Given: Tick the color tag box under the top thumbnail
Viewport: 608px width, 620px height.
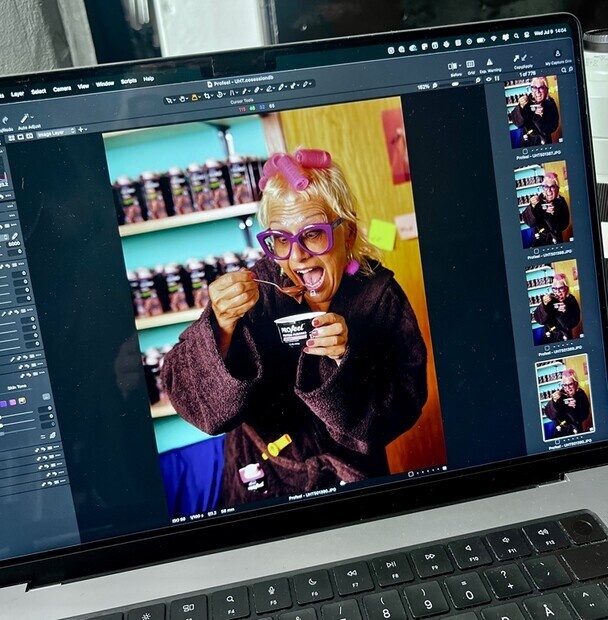Looking at the screenshot, I should tap(525, 151).
